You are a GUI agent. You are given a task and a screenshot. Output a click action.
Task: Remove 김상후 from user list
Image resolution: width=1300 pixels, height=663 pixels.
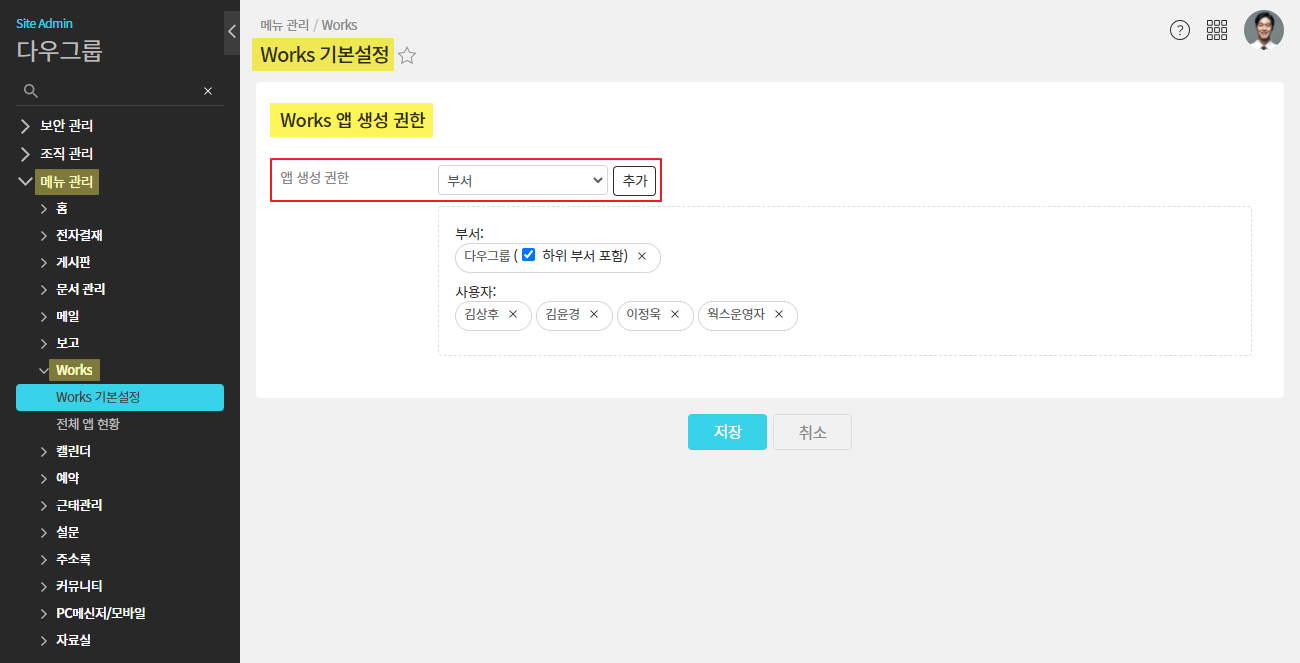[x=513, y=314]
